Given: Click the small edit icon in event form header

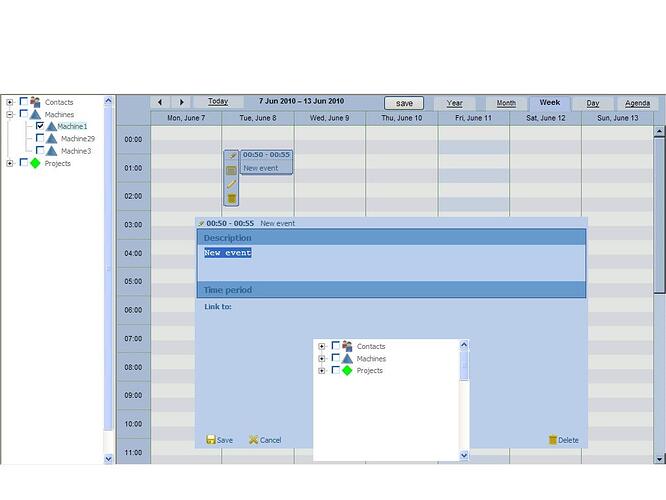Looking at the screenshot, I should (x=201, y=223).
